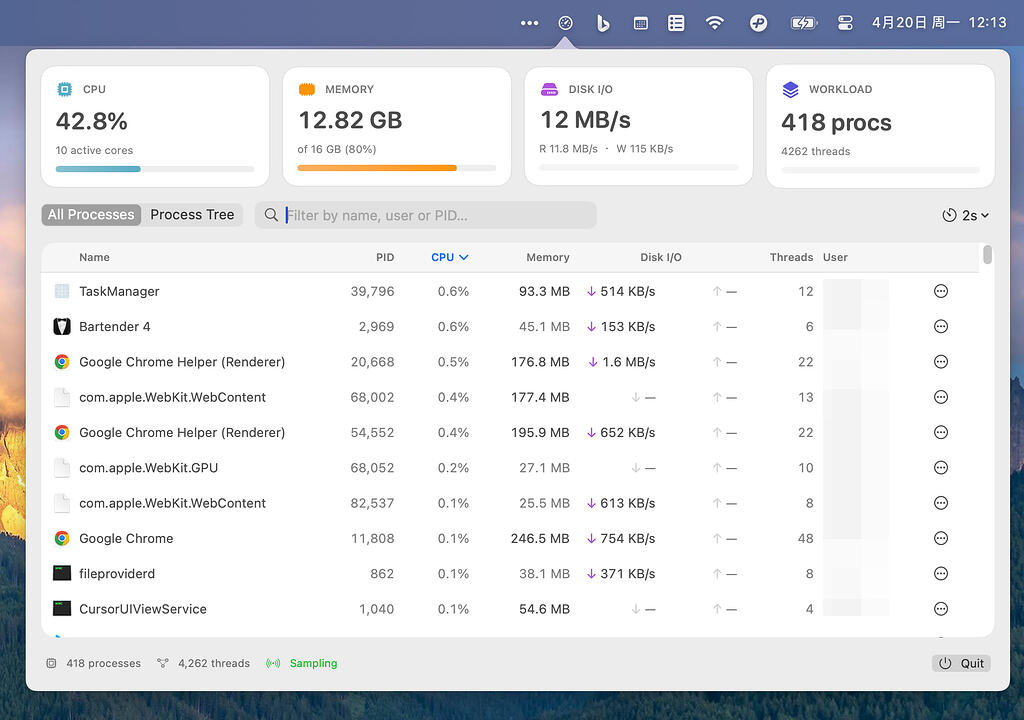The width and height of the screenshot is (1024, 720).
Task: Open more options for PID 20,668 row
Action: click(x=940, y=362)
